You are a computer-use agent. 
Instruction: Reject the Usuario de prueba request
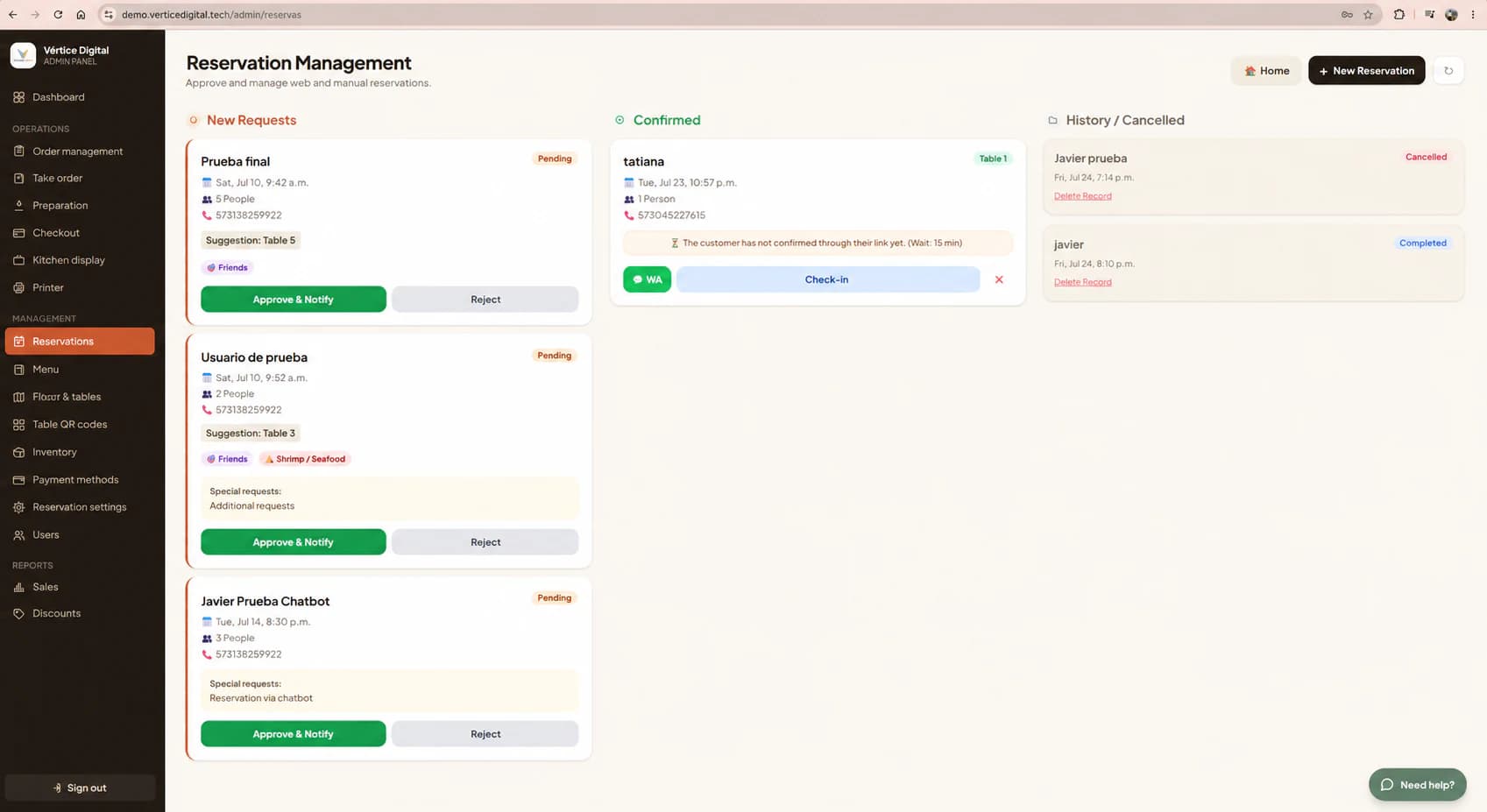[x=485, y=542]
